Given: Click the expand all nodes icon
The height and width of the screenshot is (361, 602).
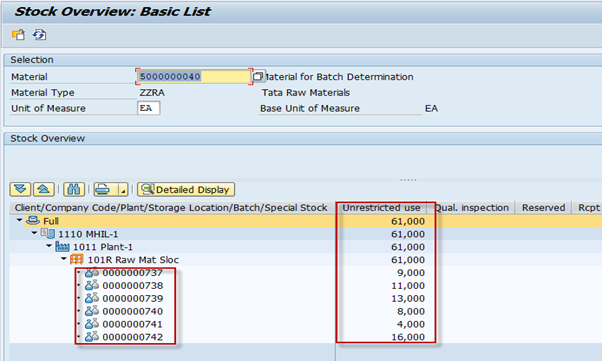Looking at the screenshot, I should (20, 189).
